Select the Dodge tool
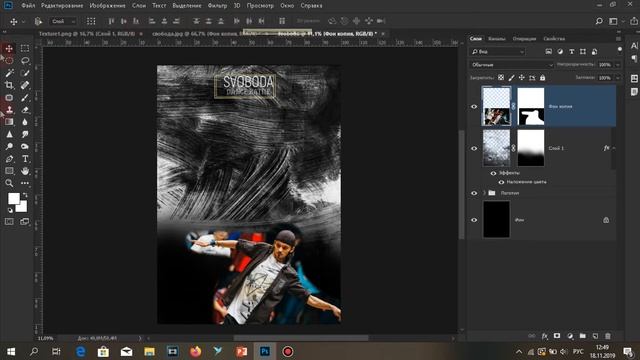The image size is (640, 360). pyautogui.click(x=9, y=146)
